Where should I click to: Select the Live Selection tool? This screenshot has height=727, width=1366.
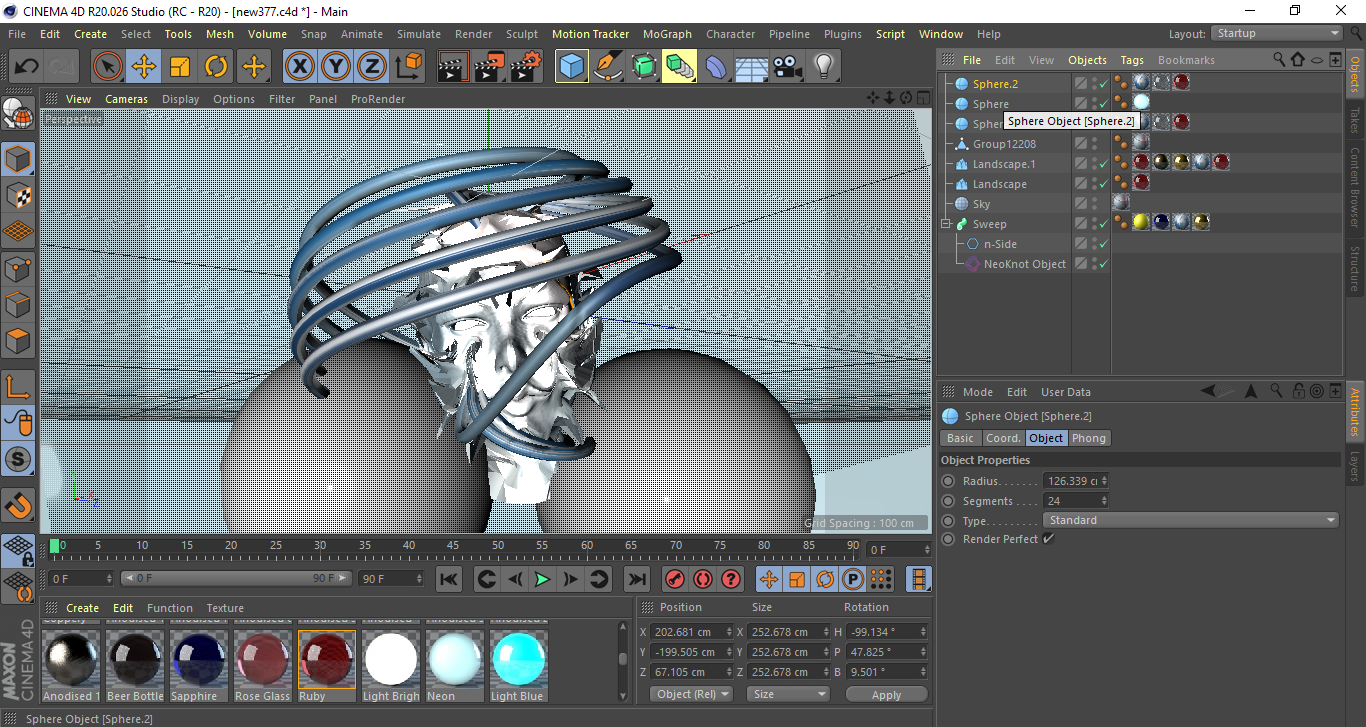pyautogui.click(x=108, y=67)
